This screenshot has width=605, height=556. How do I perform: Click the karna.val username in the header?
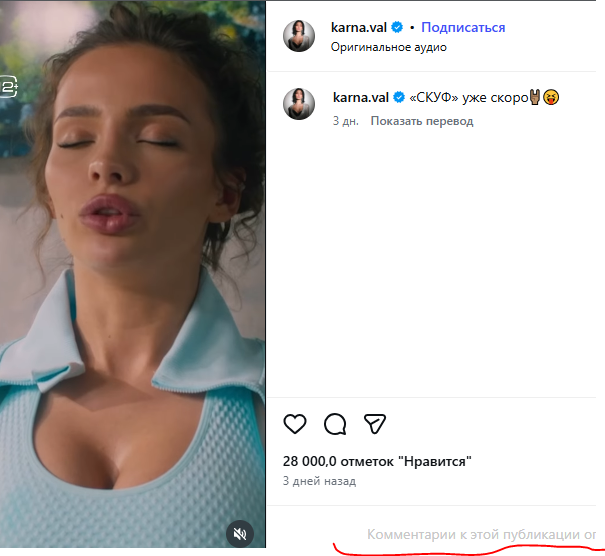[358, 27]
